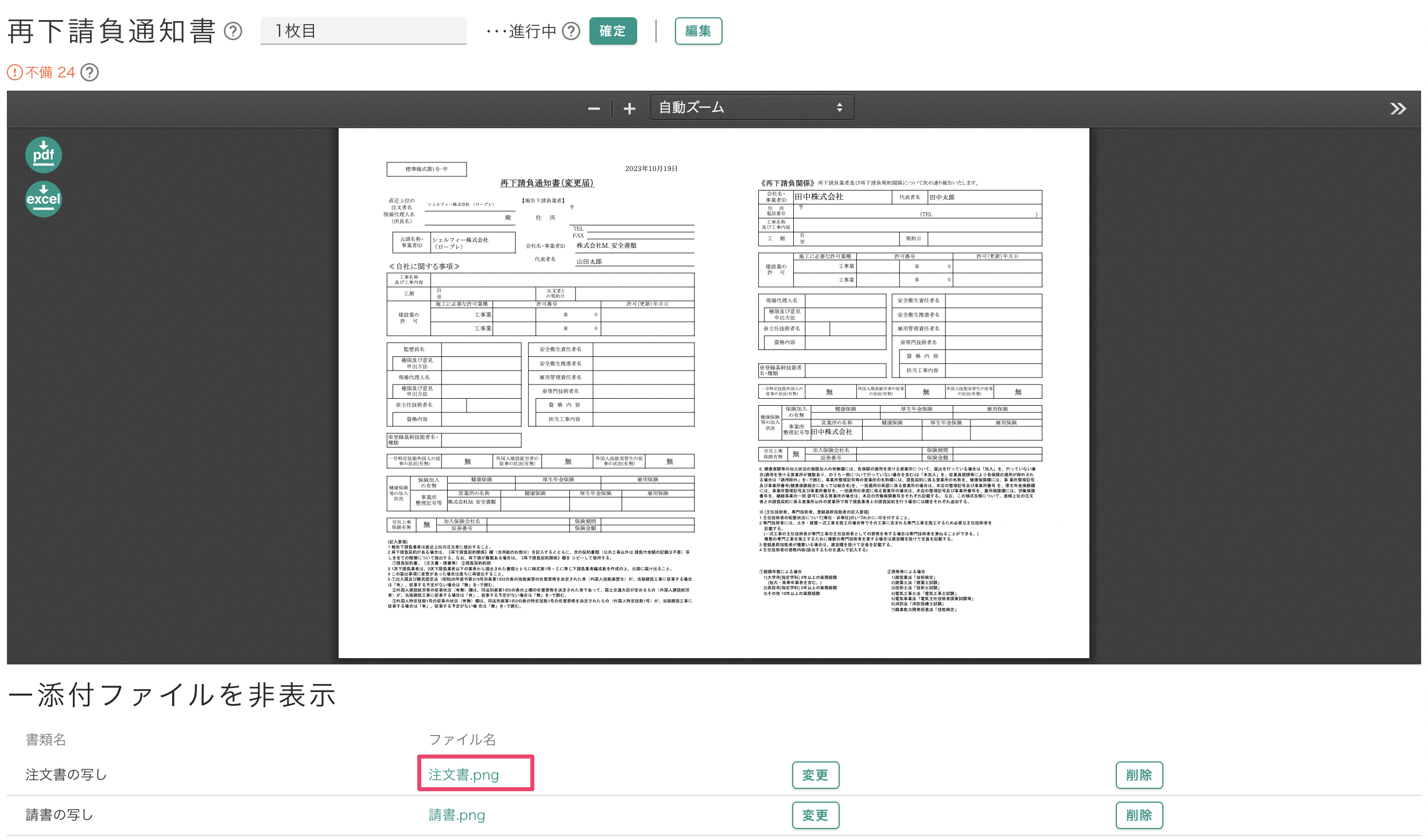Confirm the document with 確定
The height and width of the screenshot is (840, 1428).
pos(612,32)
